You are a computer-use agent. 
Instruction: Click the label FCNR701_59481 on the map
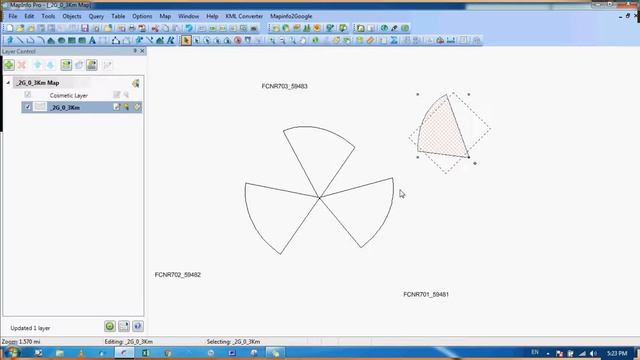pyautogui.click(x=426, y=294)
